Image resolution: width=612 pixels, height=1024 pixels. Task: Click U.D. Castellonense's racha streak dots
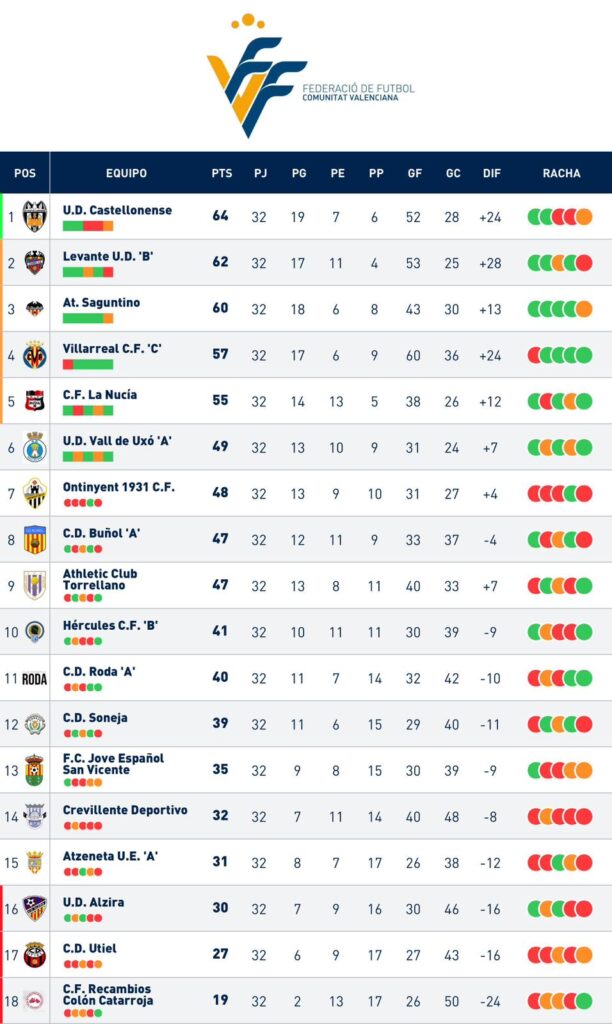(x=560, y=217)
